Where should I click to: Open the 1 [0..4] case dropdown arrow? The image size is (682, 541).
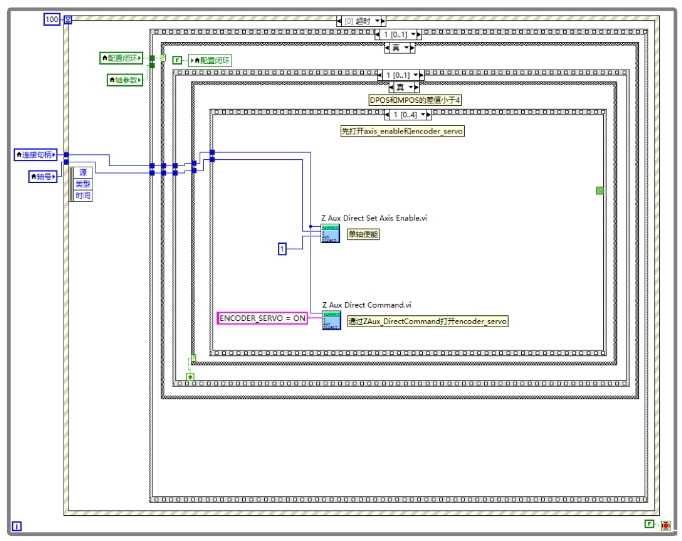[423, 115]
